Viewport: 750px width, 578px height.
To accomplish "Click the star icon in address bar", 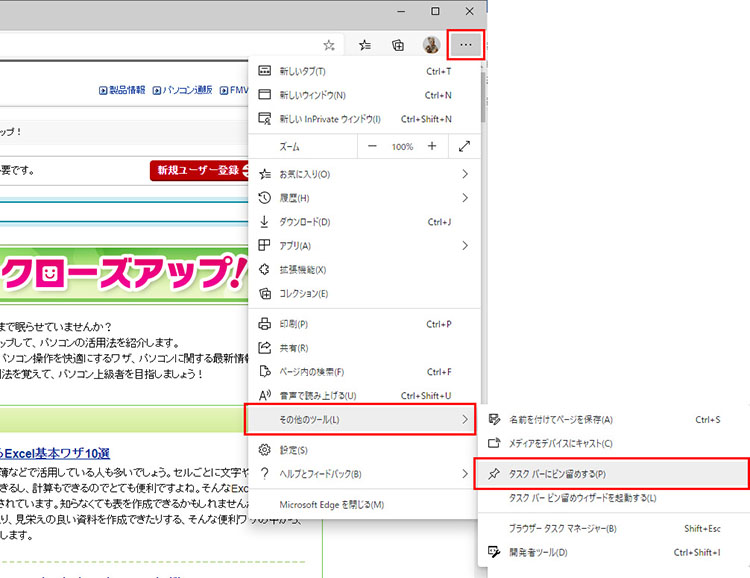I will tap(328, 45).
